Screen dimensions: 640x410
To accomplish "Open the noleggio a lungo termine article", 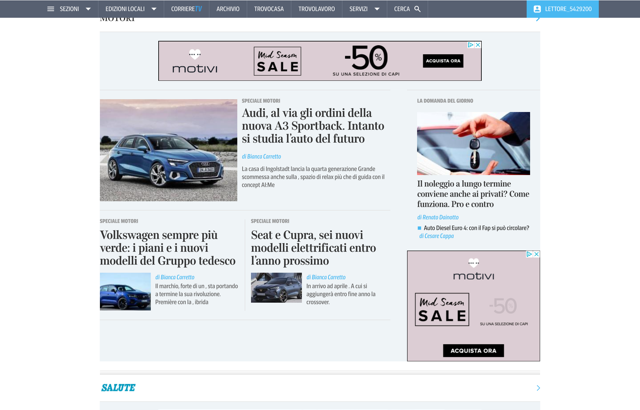I will [473, 194].
